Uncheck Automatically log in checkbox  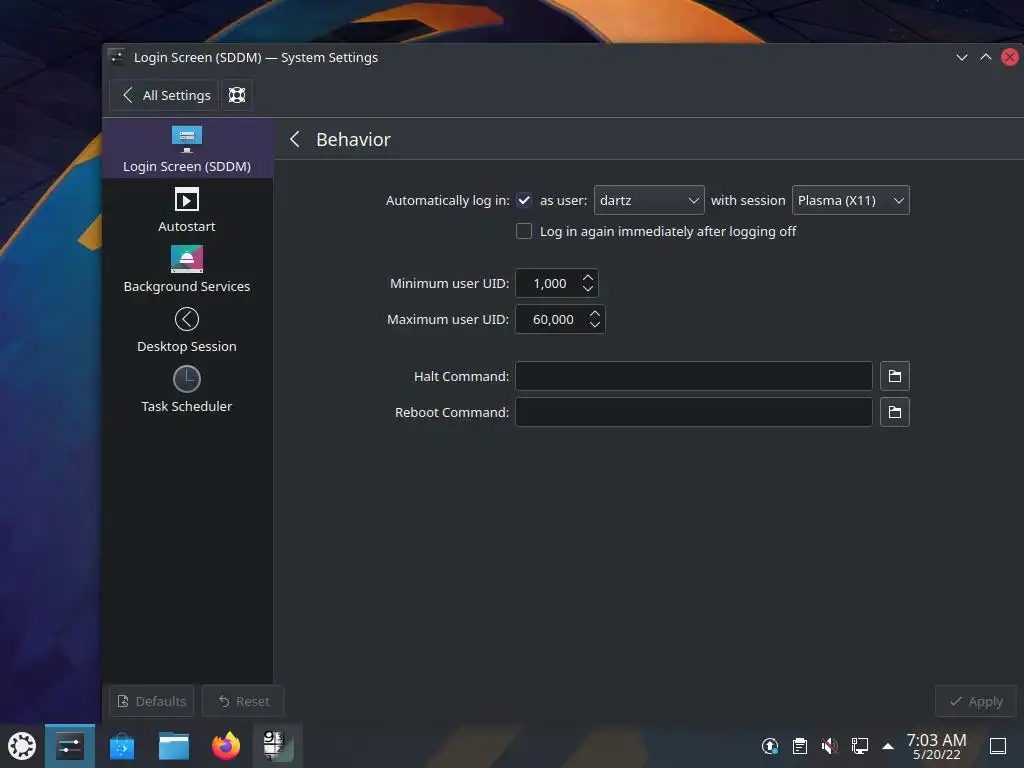(524, 200)
